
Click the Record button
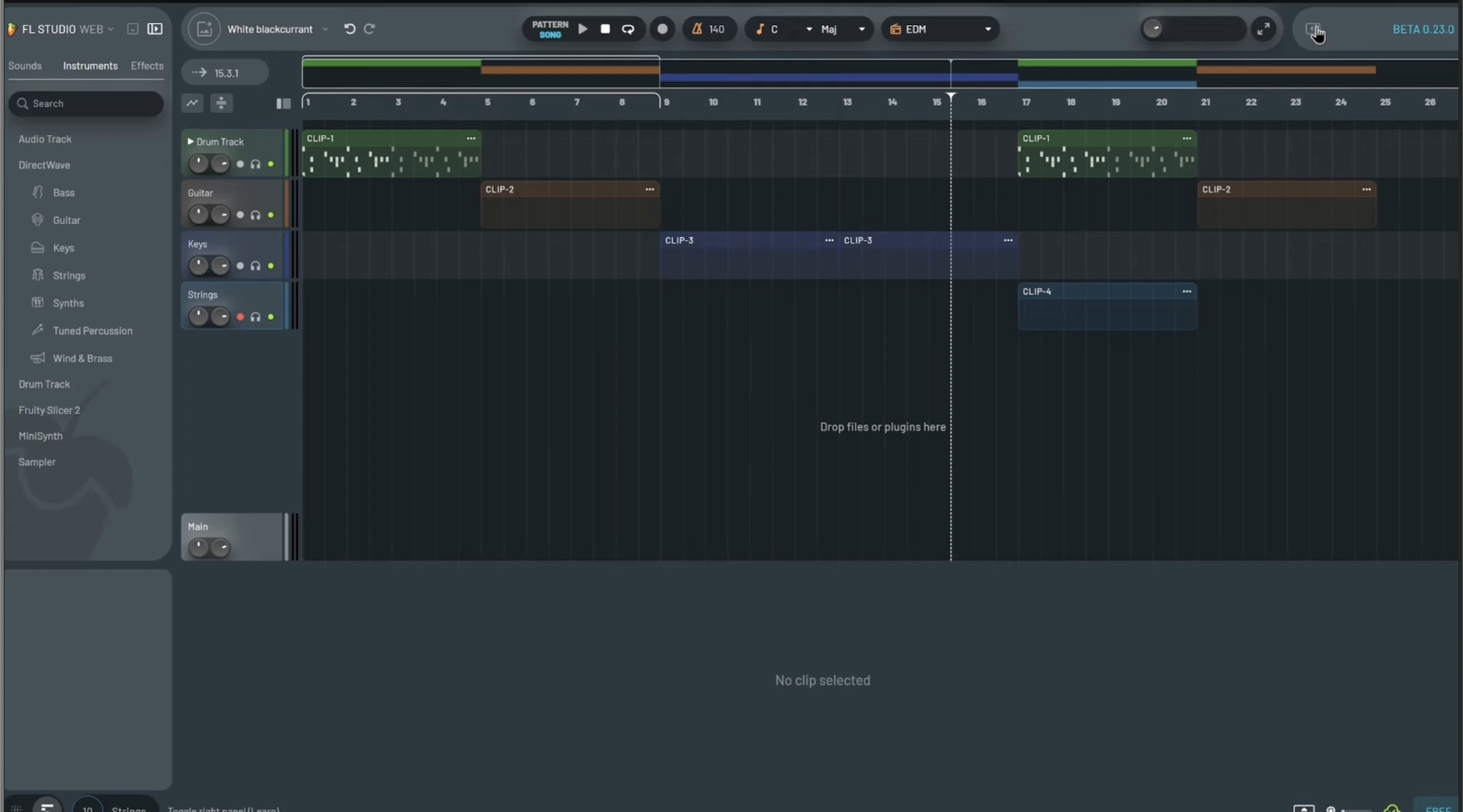[662, 29]
